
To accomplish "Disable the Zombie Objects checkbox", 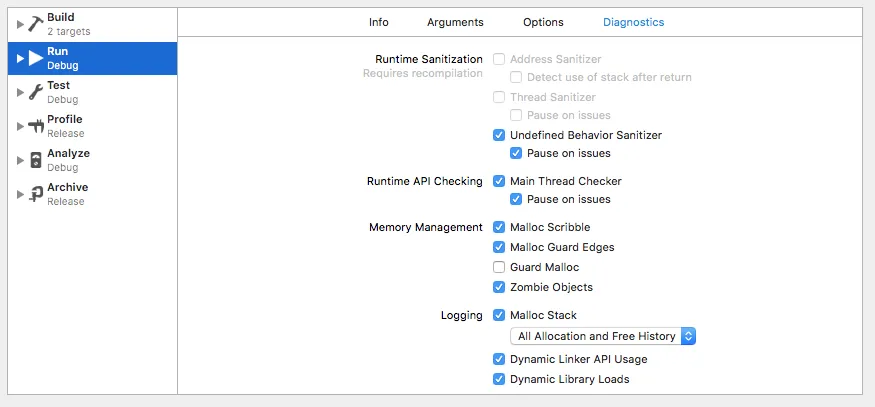I will 499,287.
